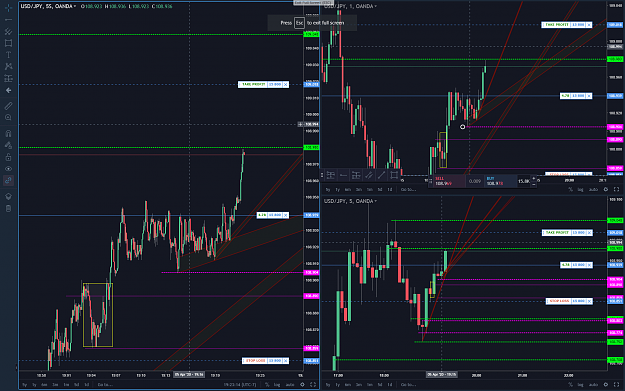
Task: Open the timezone menu at 19:23:14 (UTC-7)
Action: click(x=240, y=385)
